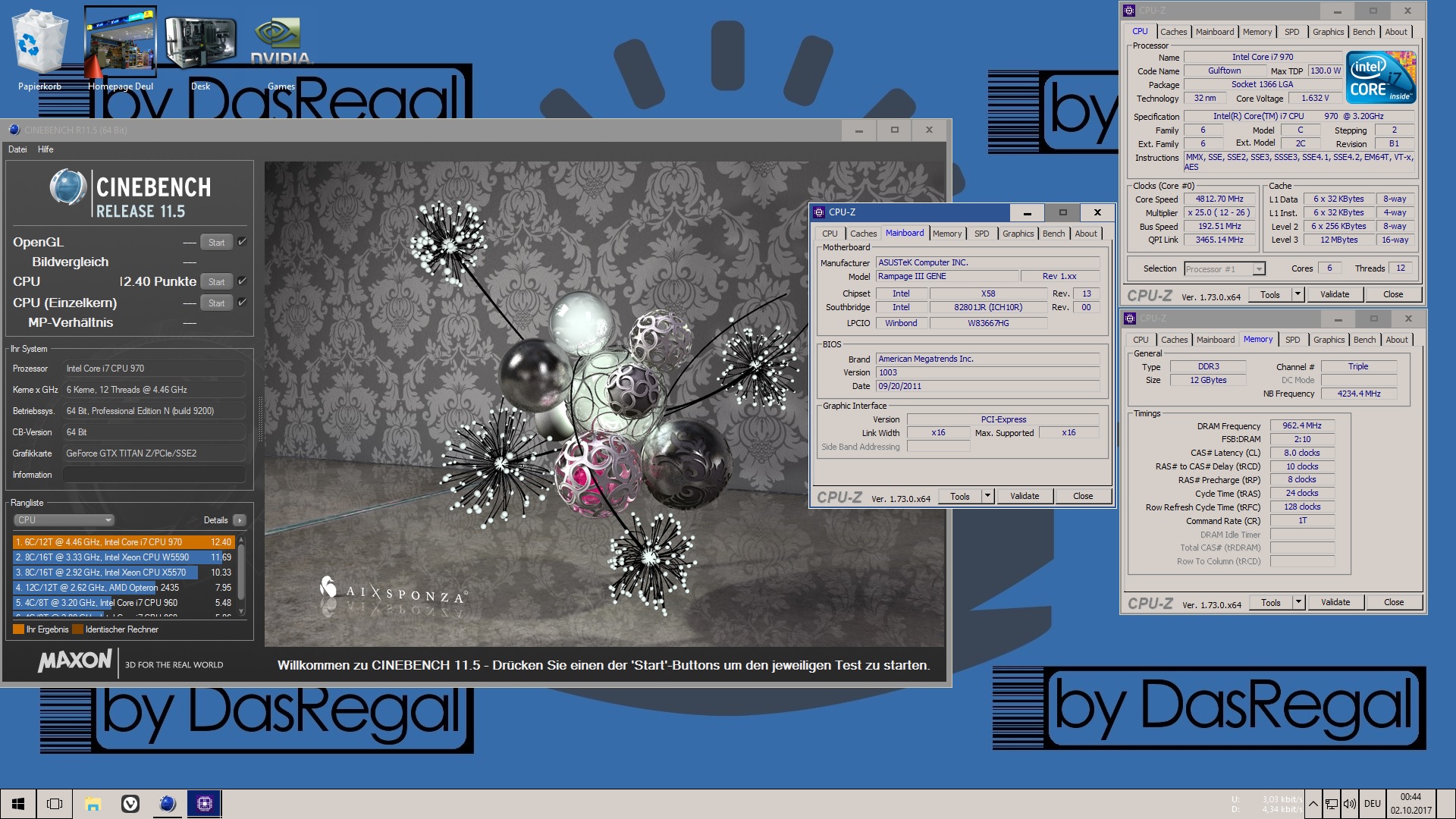Switch to CPU-Z via taskbar icon

205,804
